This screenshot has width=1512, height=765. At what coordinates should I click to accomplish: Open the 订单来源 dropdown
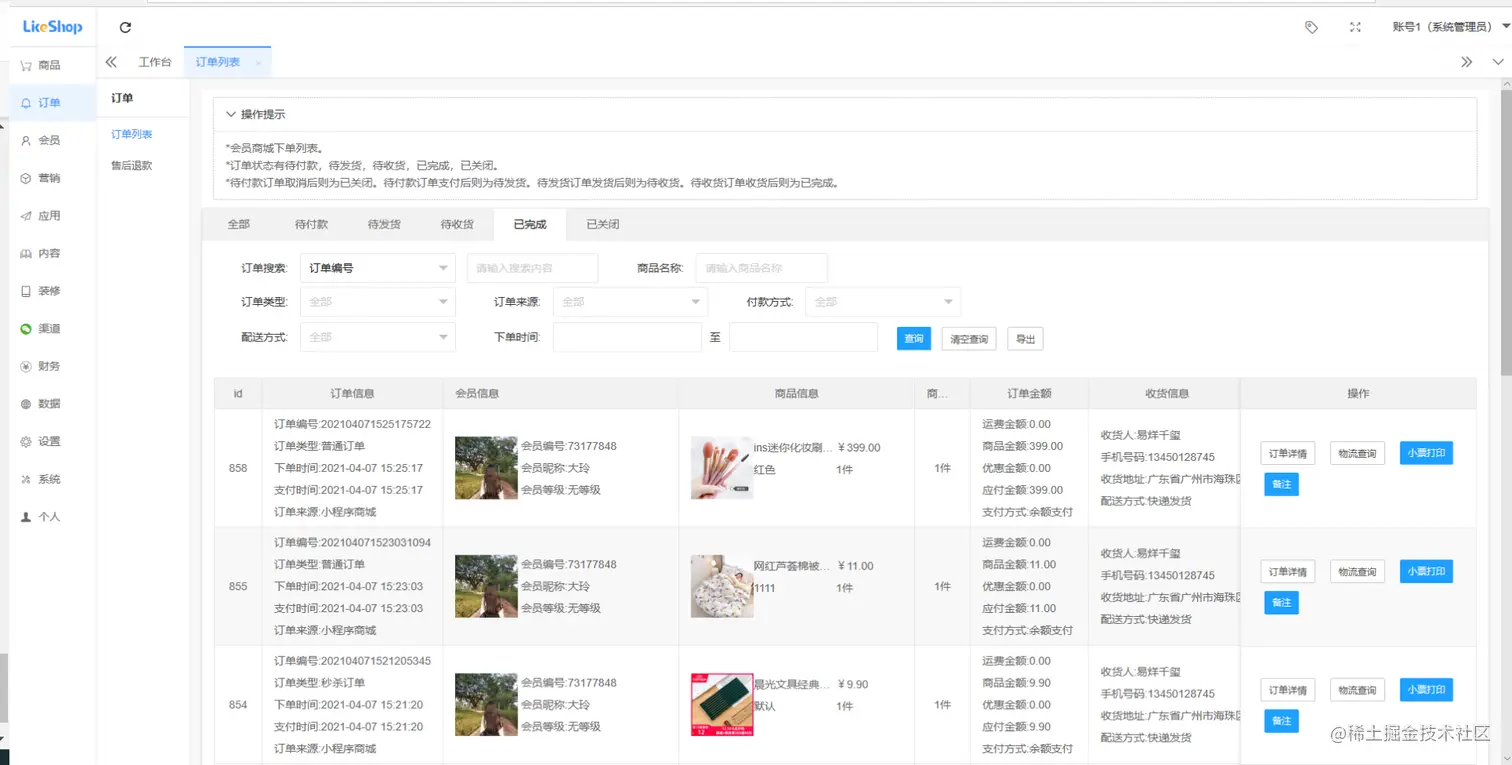pyautogui.click(x=630, y=302)
